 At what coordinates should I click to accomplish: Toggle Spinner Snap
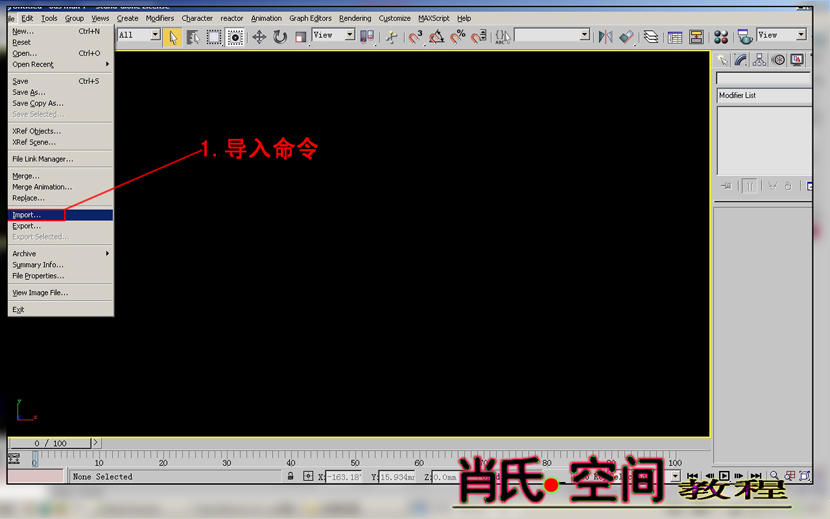[x=479, y=37]
